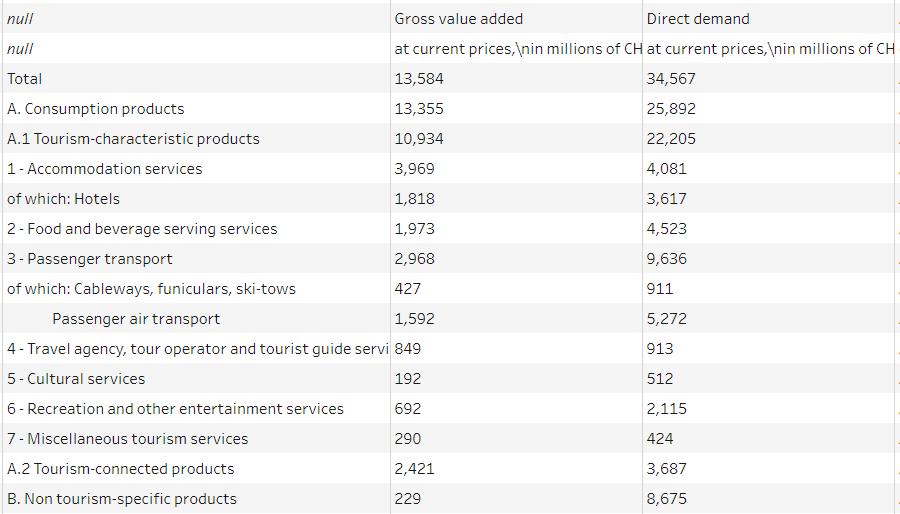Click the A.2 Tourism-connected products label
The width and height of the screenshot is (900, 514).
[x=120, y=469]
